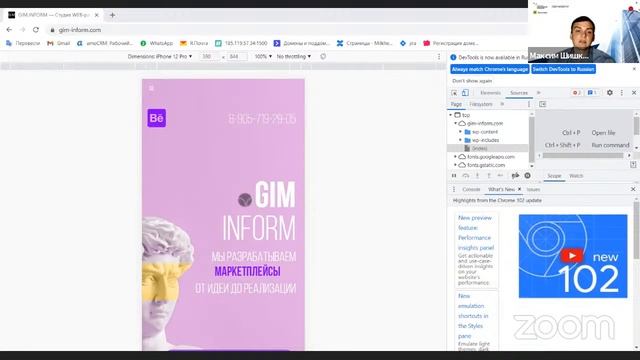Switch to the Console drawer tab
This screenshot has height=360, width=640.
471,189
